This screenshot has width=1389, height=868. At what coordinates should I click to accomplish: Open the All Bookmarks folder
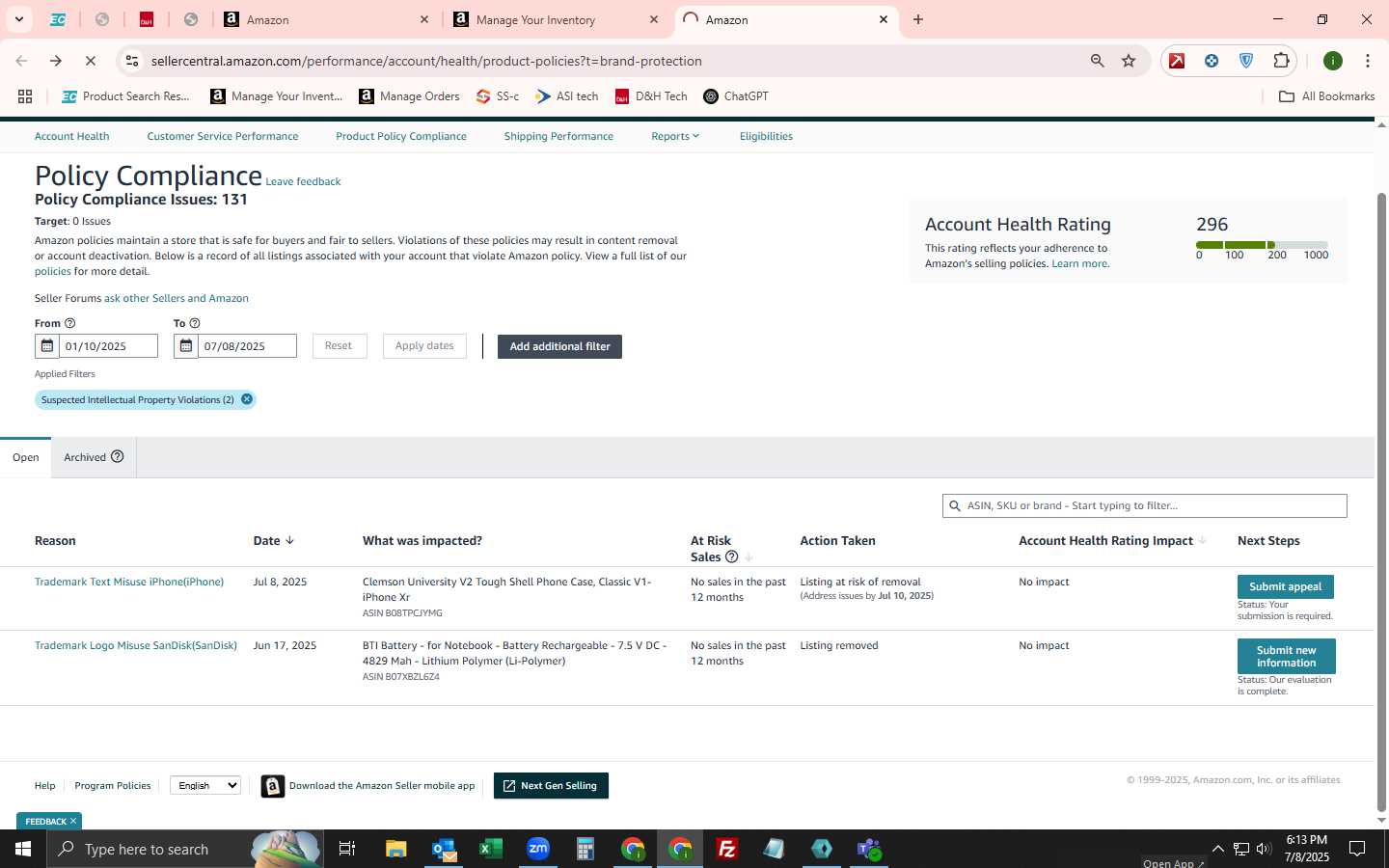(1326, 96)
